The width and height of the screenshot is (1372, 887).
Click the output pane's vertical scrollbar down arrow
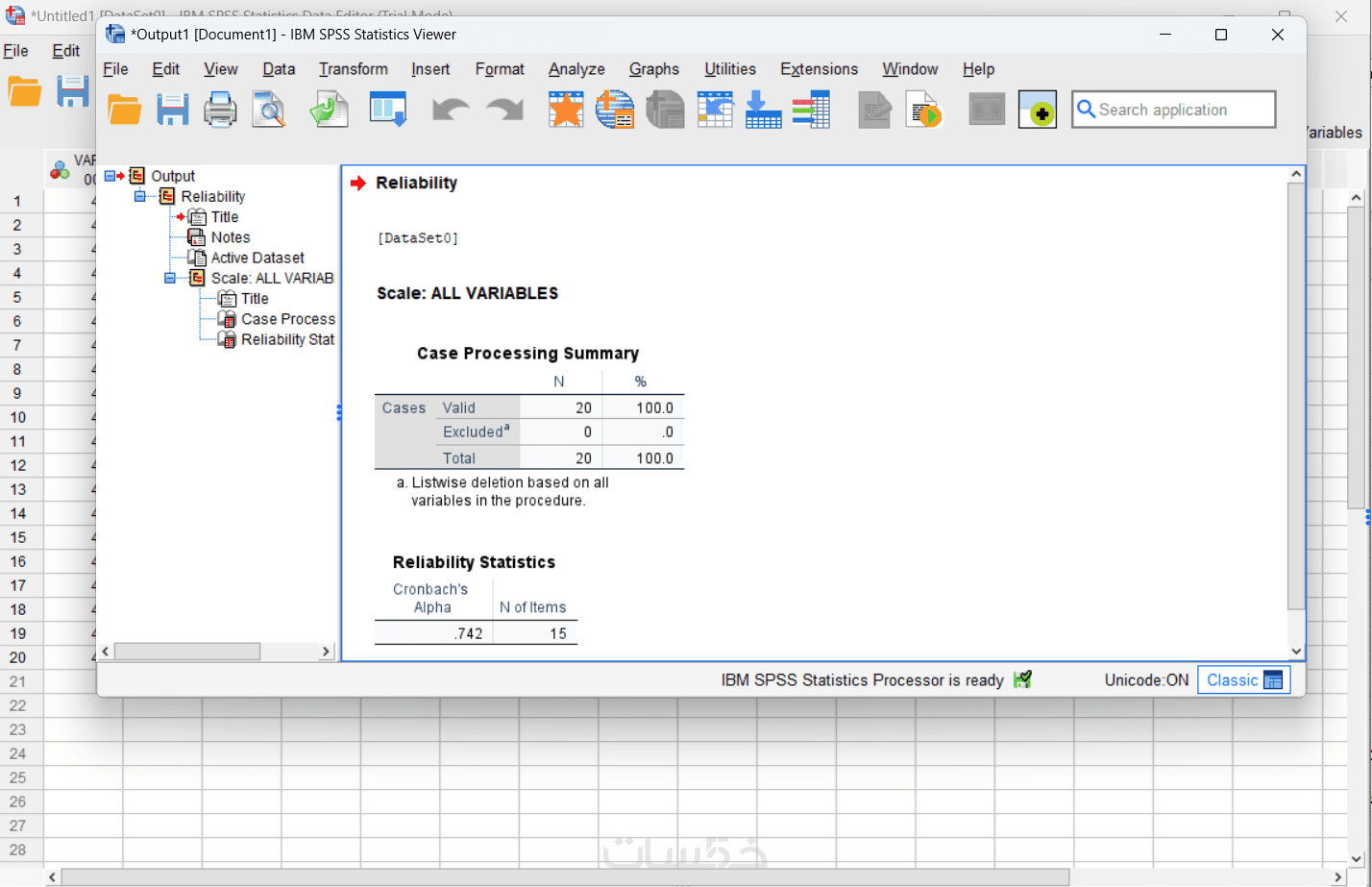1296,651
